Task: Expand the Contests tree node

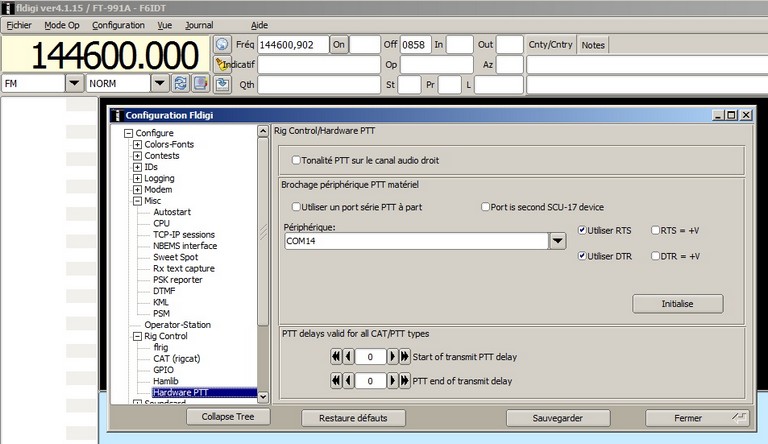Action: click(x=137, y=156)
